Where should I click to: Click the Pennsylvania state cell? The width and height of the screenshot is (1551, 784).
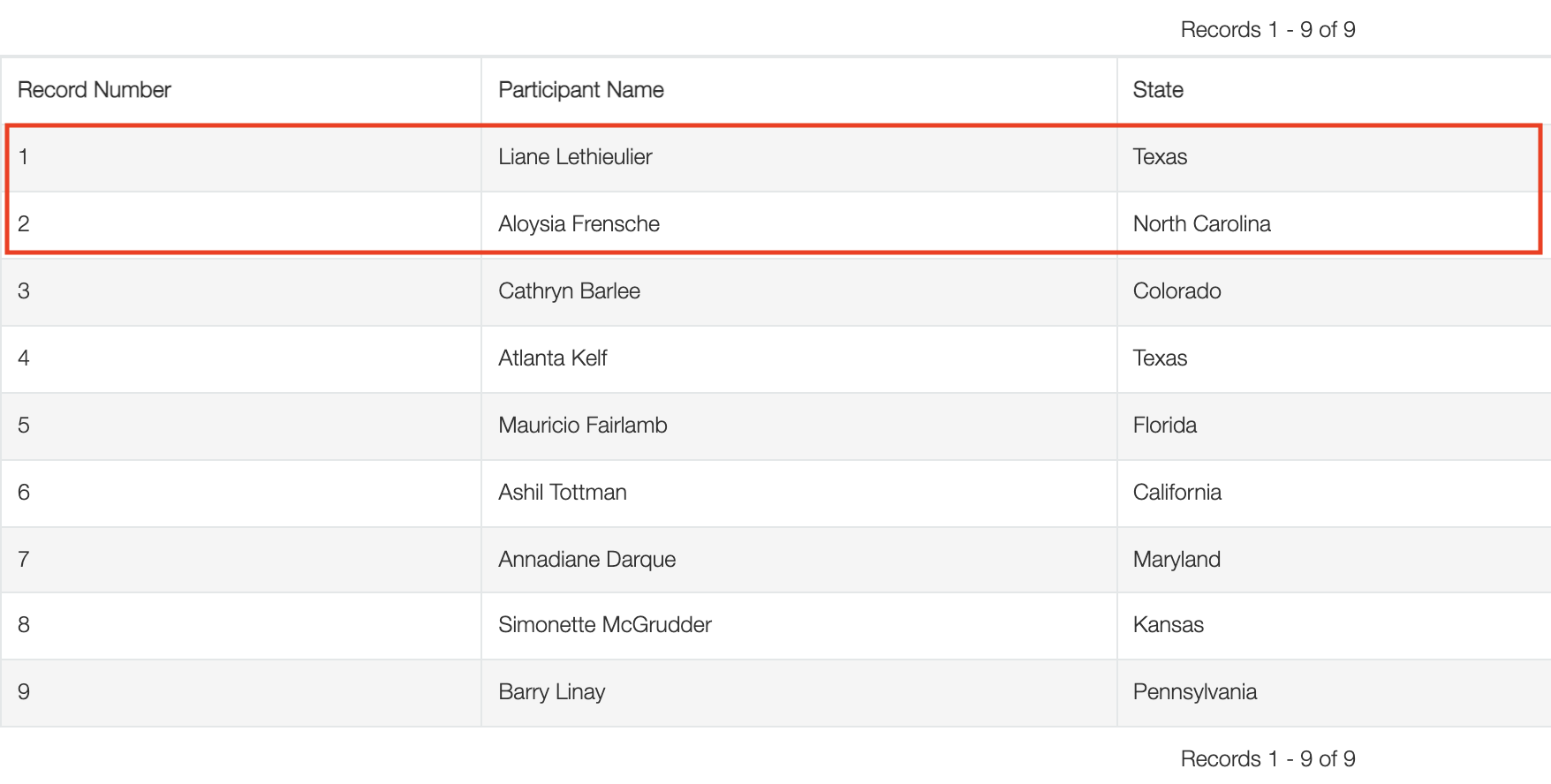click(x=1194, y=692)
